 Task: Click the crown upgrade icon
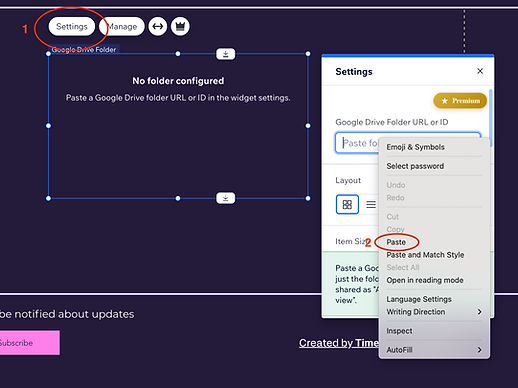180,26
